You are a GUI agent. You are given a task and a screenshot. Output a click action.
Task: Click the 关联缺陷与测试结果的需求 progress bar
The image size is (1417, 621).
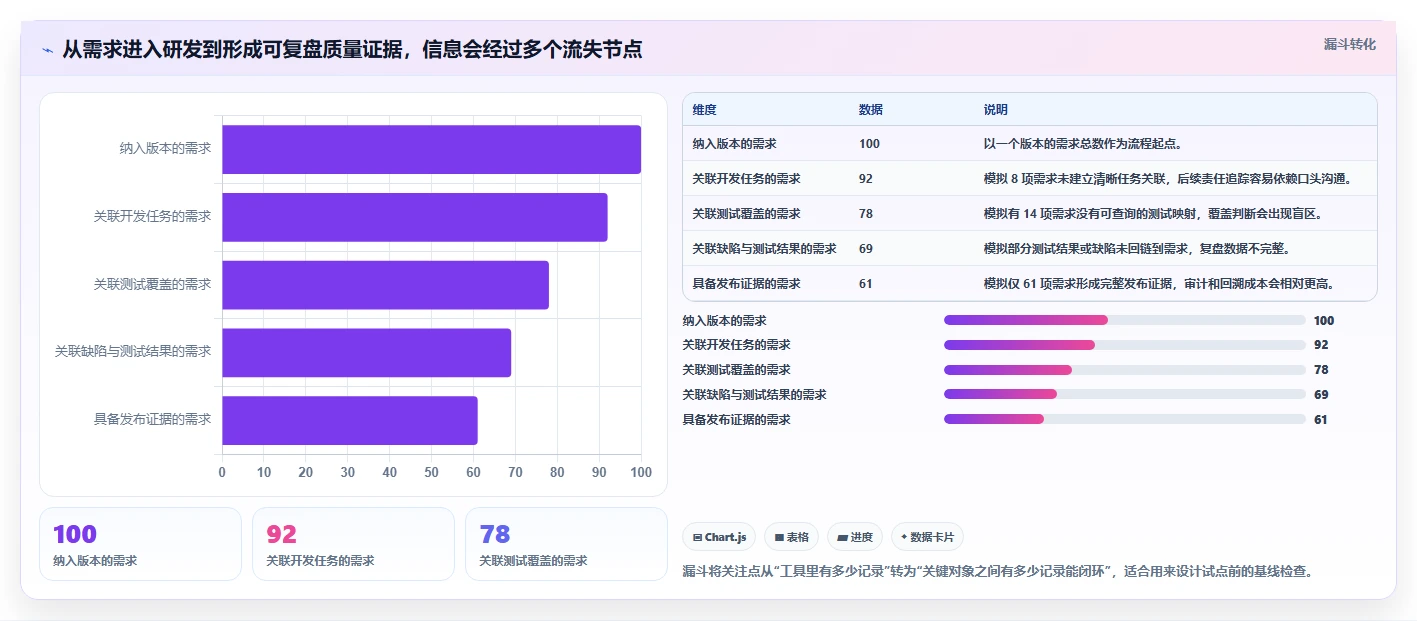(1125, 394)
